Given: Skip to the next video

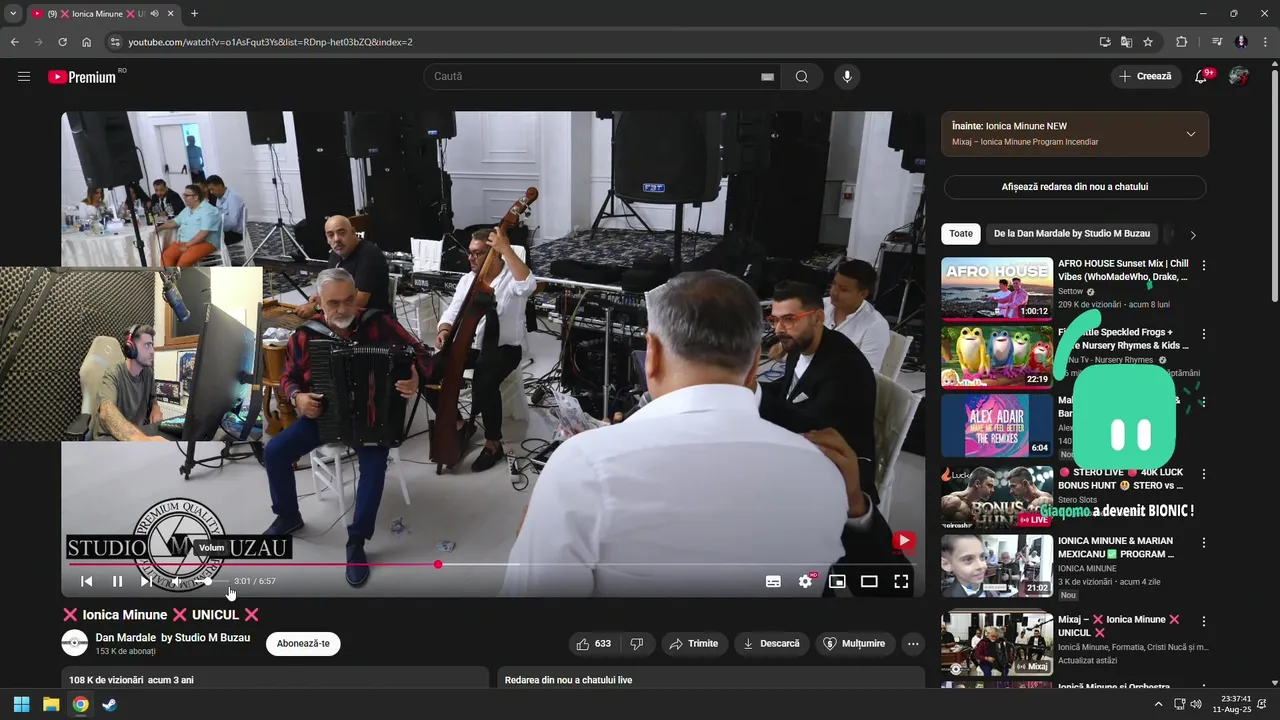Looking at the screenshot, I should pyautogui.click(x=147, y=581).
